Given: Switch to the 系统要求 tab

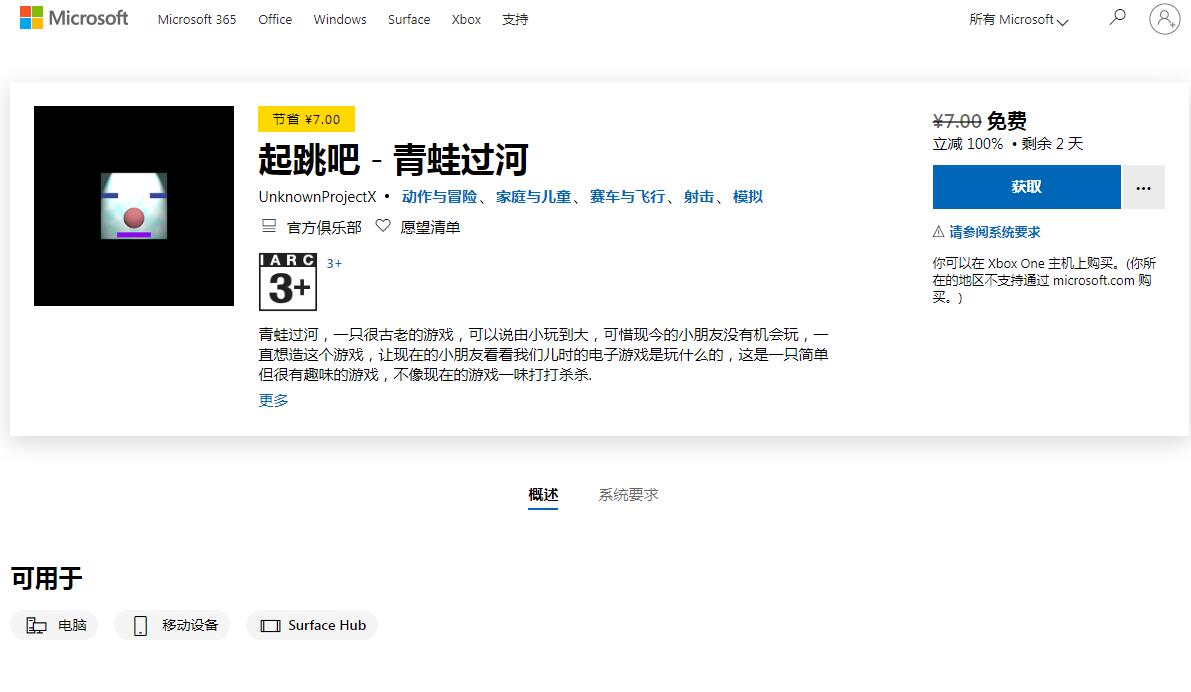Looking at the screenshot, I should 628,495.
